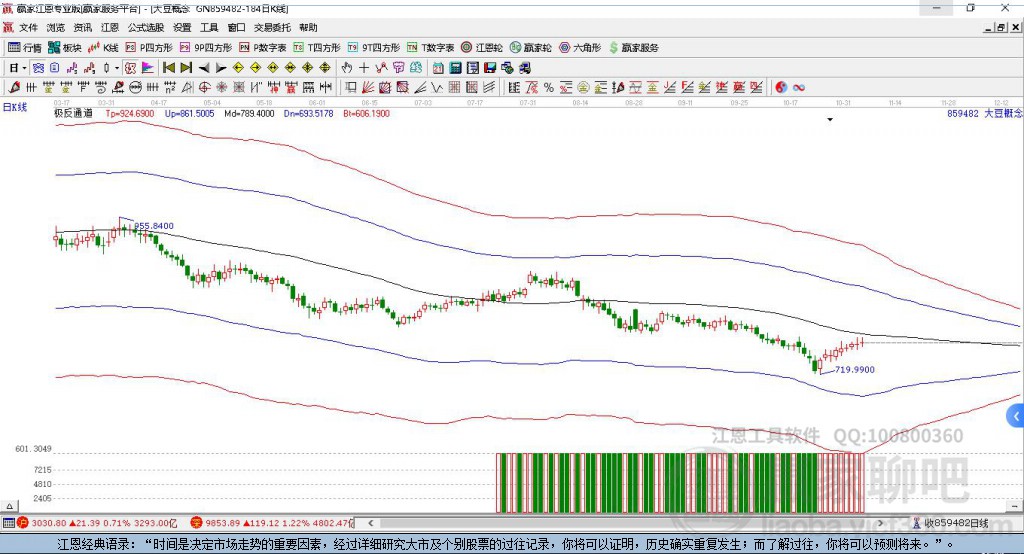Click the blue circular arrow on right edge

[1016, 415]
